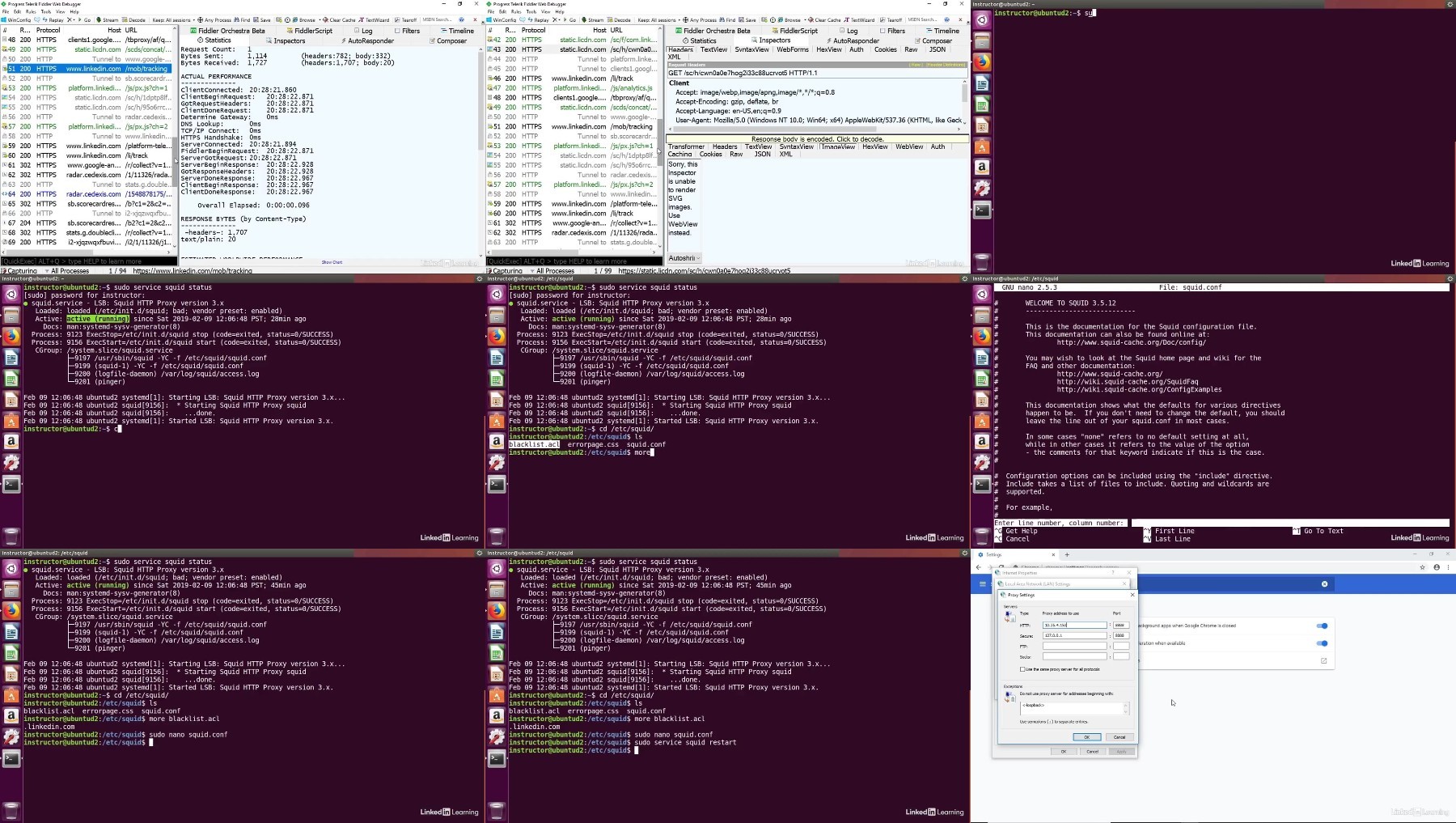Screen dimensions: 1456x823
Task: Select session 43 static.licdn.com in Fiddler Inspectors window
Action: 574,49
